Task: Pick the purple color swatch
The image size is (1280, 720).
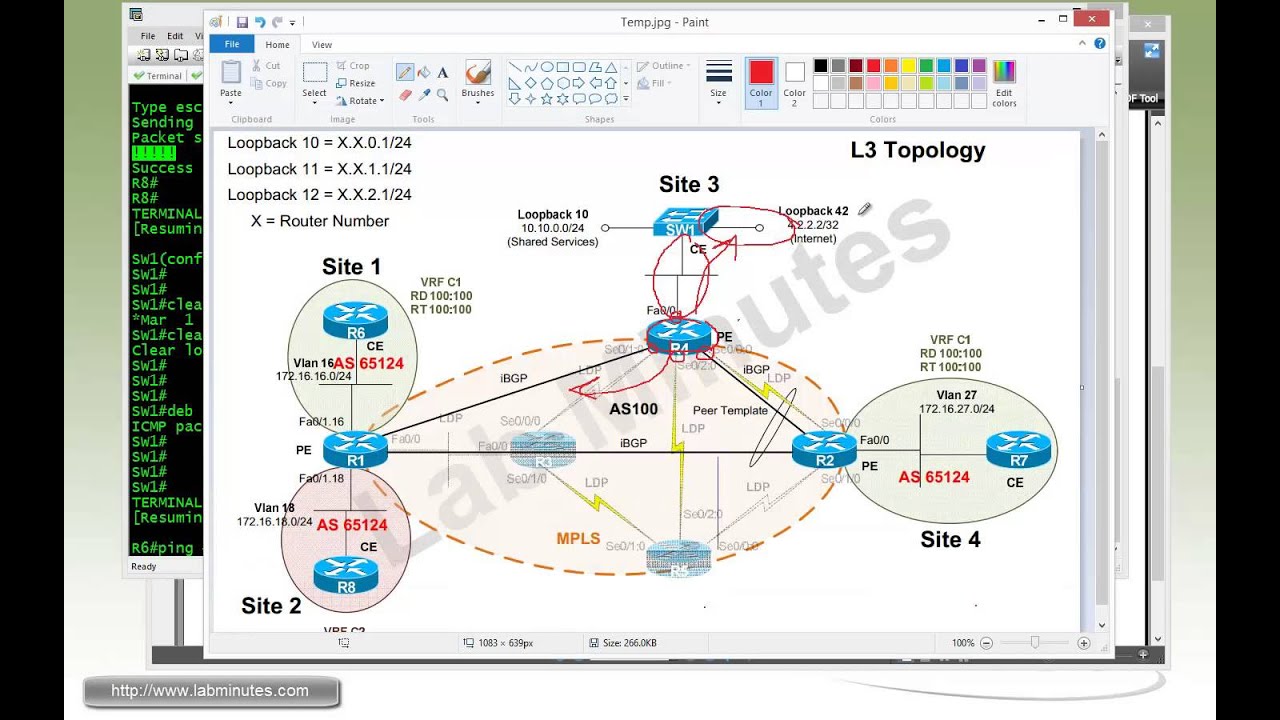Action: point(979,66)
